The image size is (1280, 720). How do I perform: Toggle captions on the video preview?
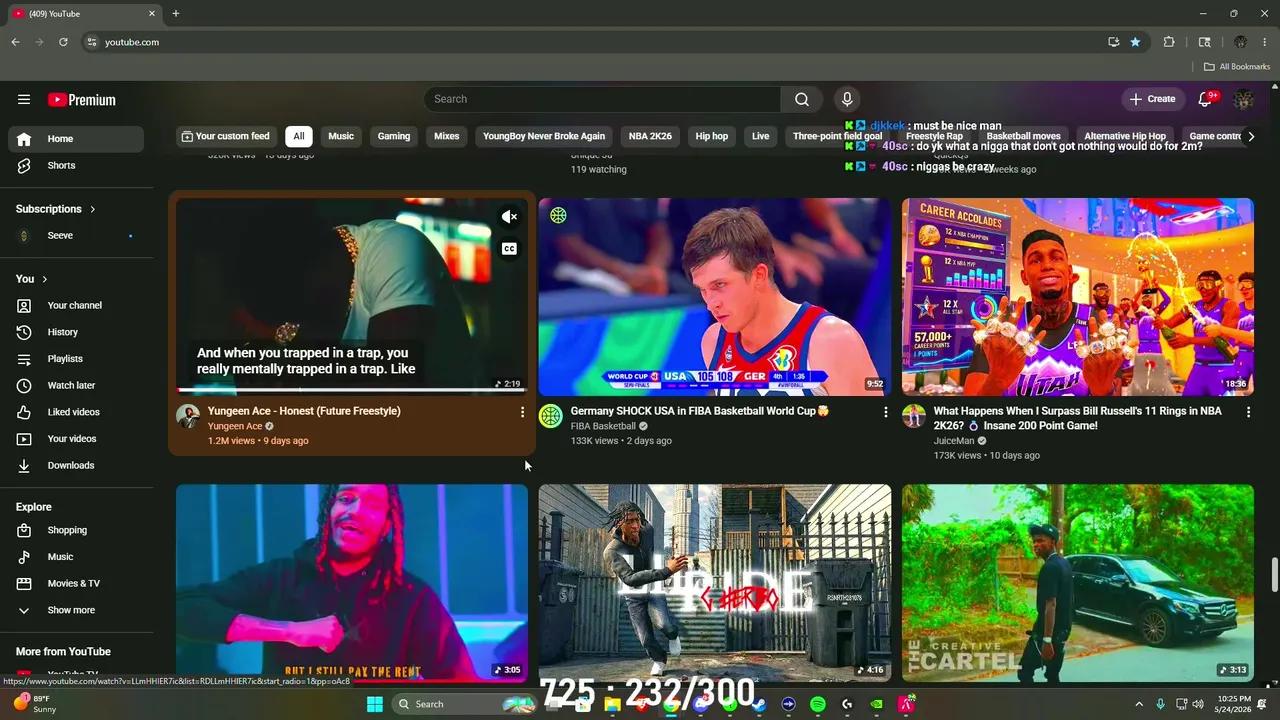(509, 249)
